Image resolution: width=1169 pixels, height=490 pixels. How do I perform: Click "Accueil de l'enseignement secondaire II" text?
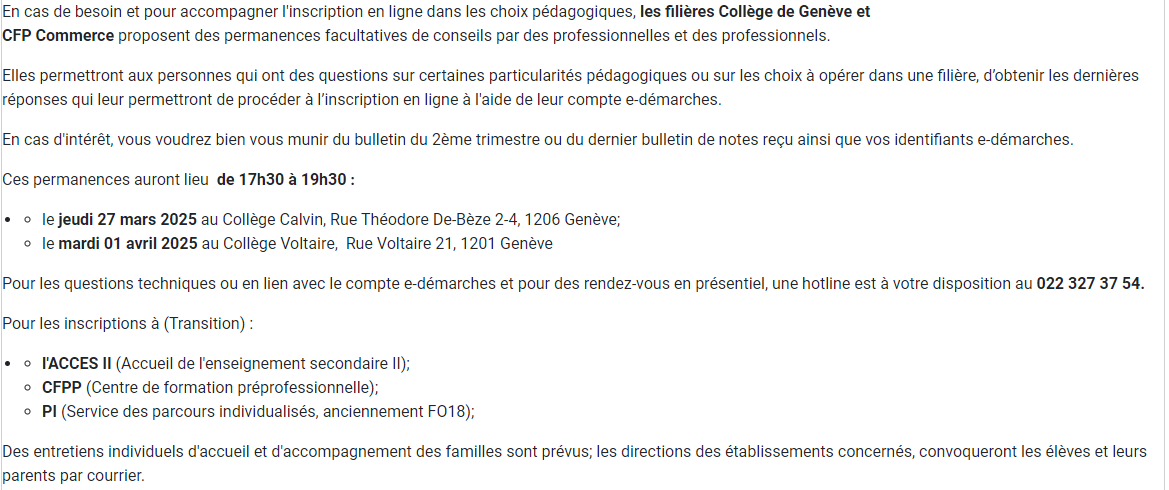(x=262, y=363)
